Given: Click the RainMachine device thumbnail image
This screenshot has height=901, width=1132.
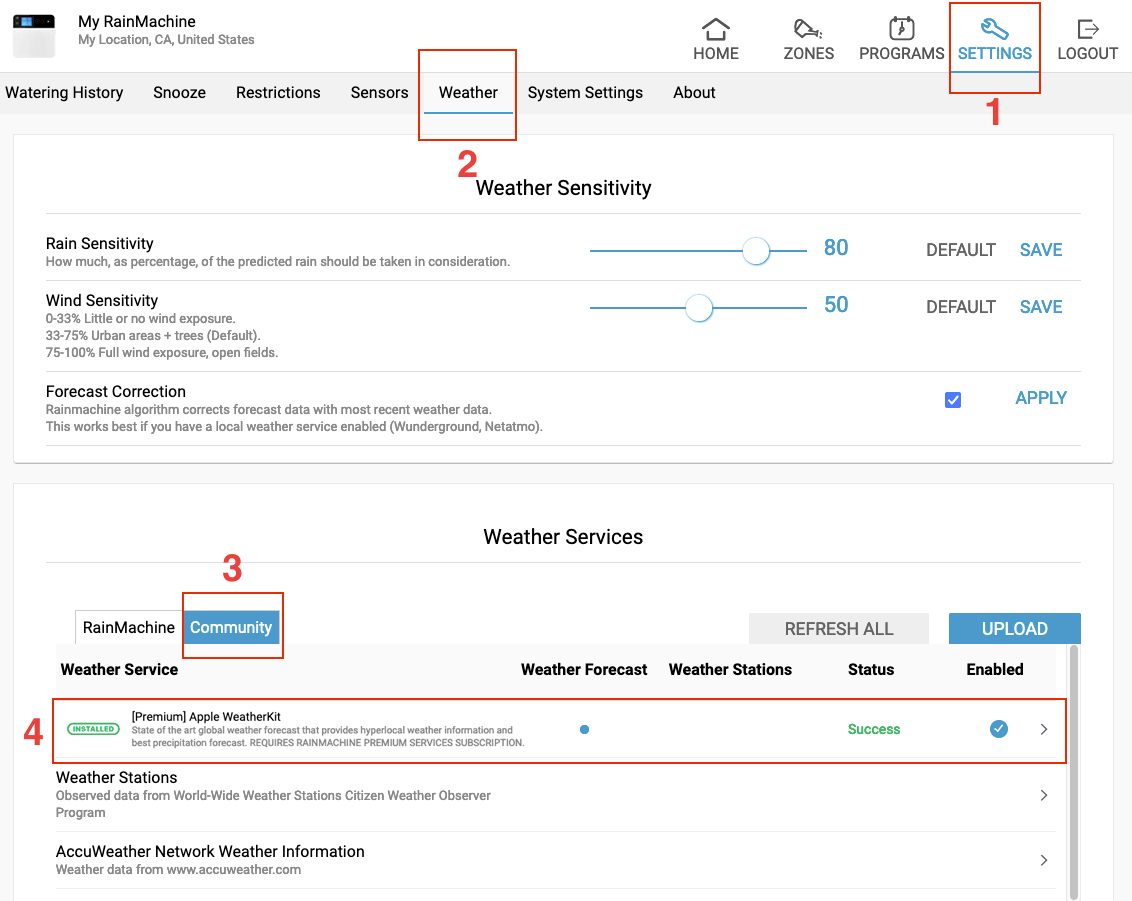Looking at the screenshot, I should (34, 35).
